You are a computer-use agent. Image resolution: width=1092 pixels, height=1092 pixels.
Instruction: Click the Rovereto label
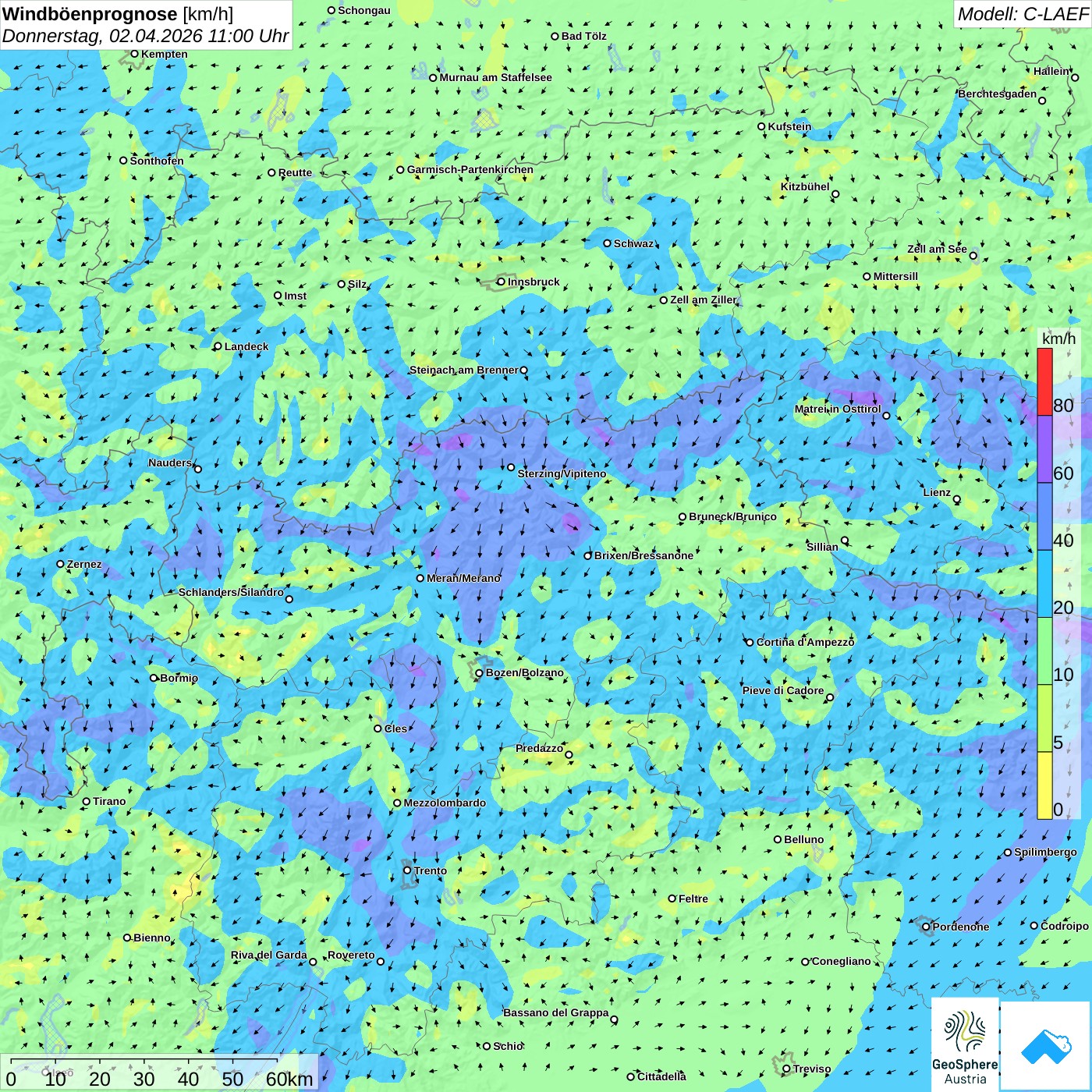(351, 955)
